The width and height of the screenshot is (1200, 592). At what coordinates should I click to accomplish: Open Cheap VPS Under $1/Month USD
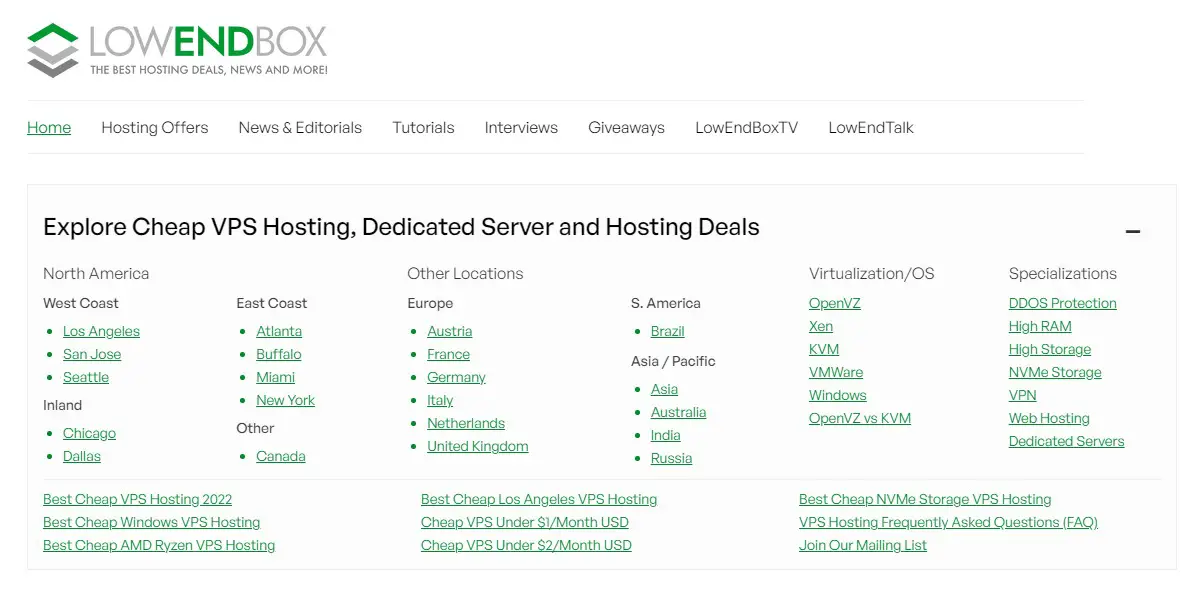pos(525,522)
